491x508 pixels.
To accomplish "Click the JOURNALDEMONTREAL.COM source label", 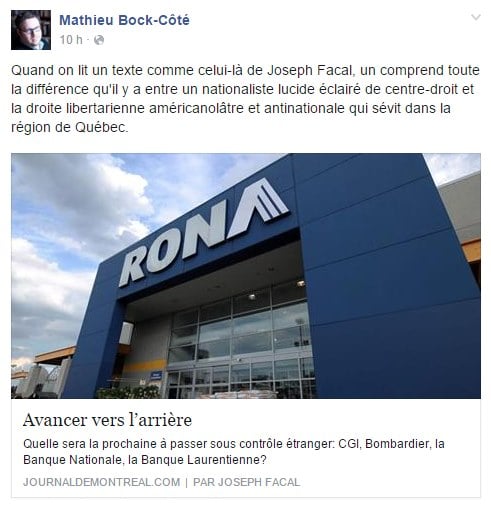I will [x=101, y=482].
